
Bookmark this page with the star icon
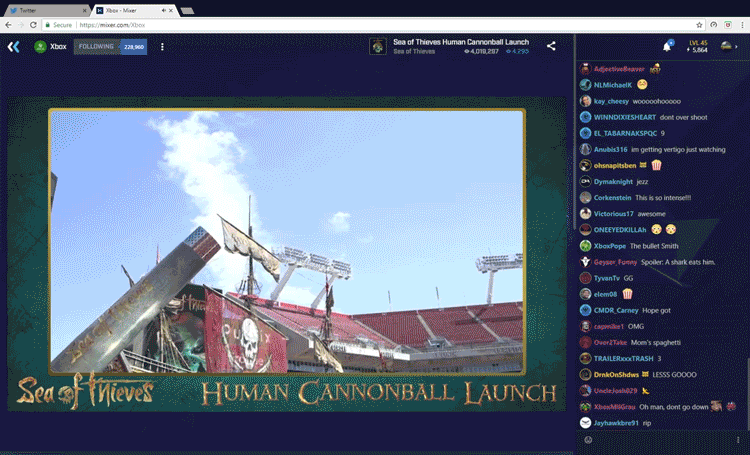(x=699, y=25)
